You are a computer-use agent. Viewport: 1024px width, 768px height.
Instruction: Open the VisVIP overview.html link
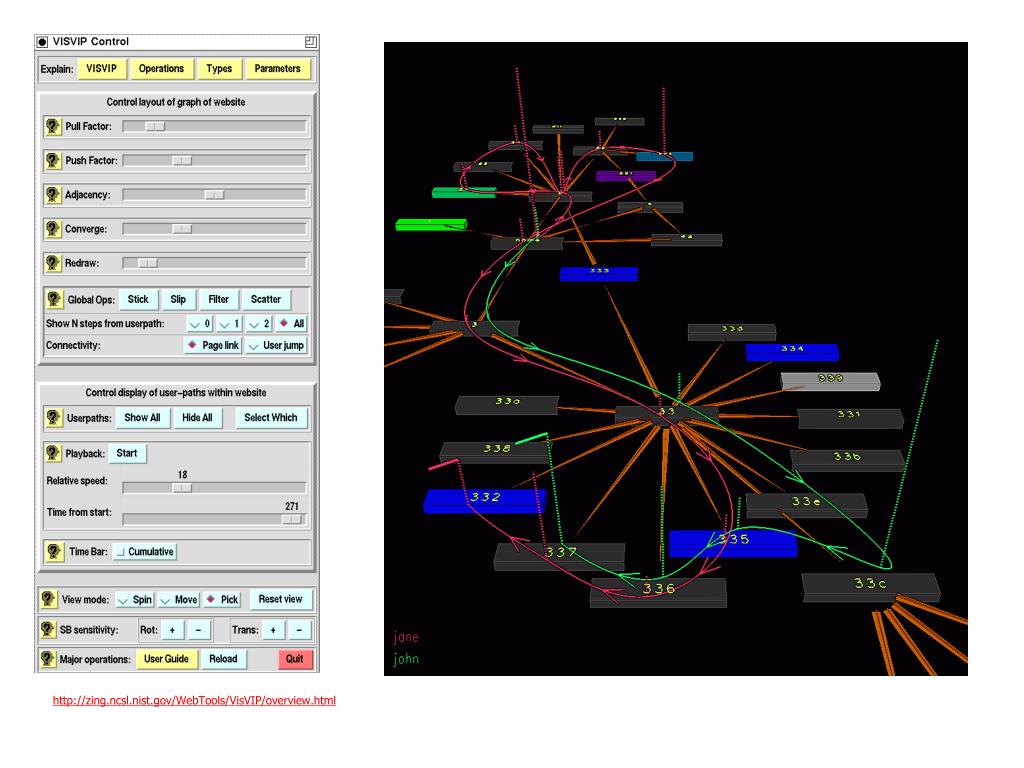(x=194, y=701)
